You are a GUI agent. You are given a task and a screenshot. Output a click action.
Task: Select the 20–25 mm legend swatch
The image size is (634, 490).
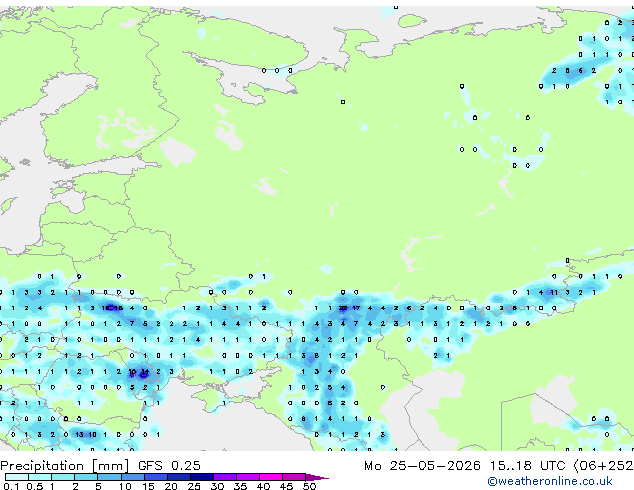[x=179, y=477]
